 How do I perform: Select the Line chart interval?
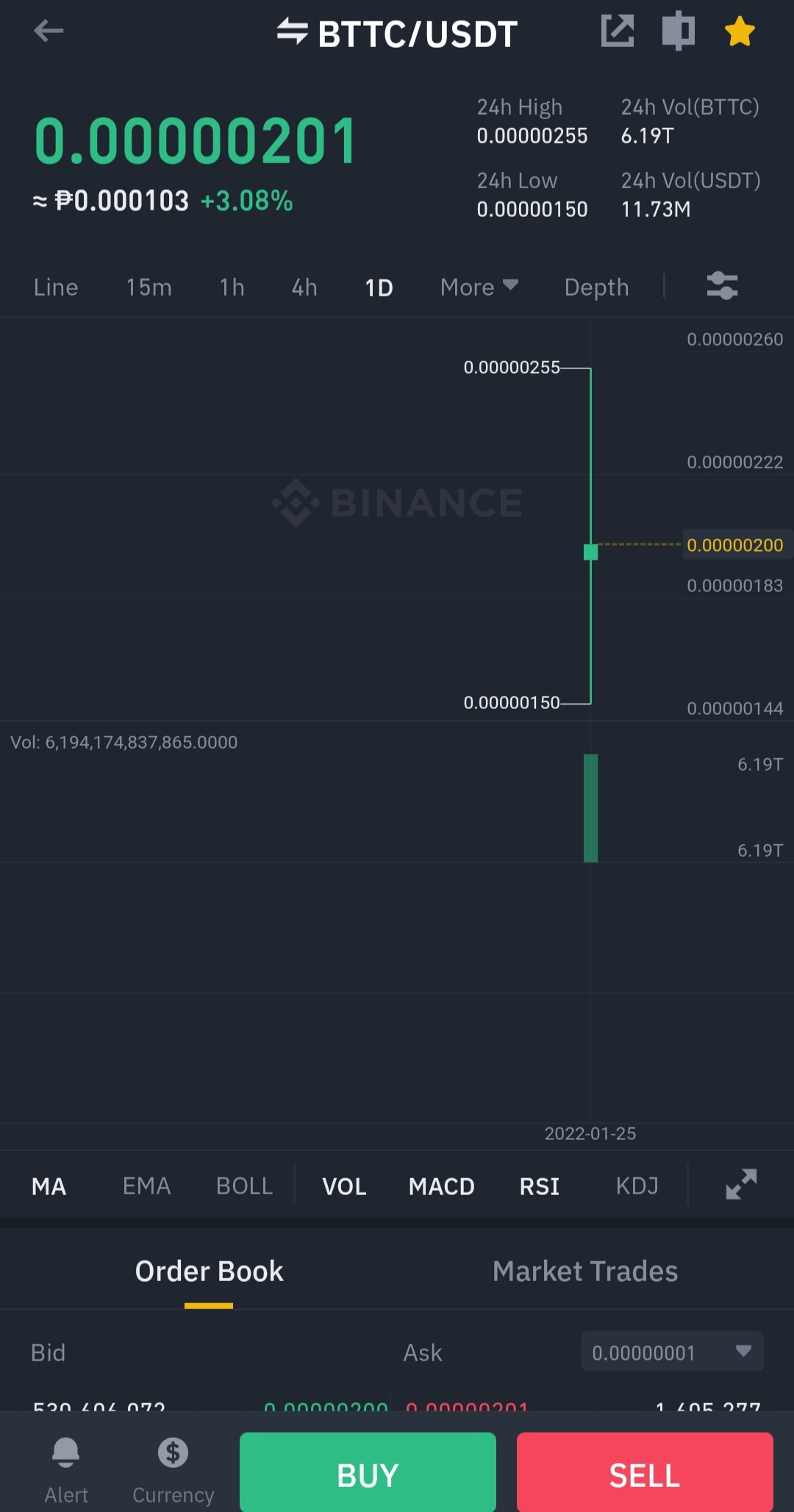pos(56,288)
